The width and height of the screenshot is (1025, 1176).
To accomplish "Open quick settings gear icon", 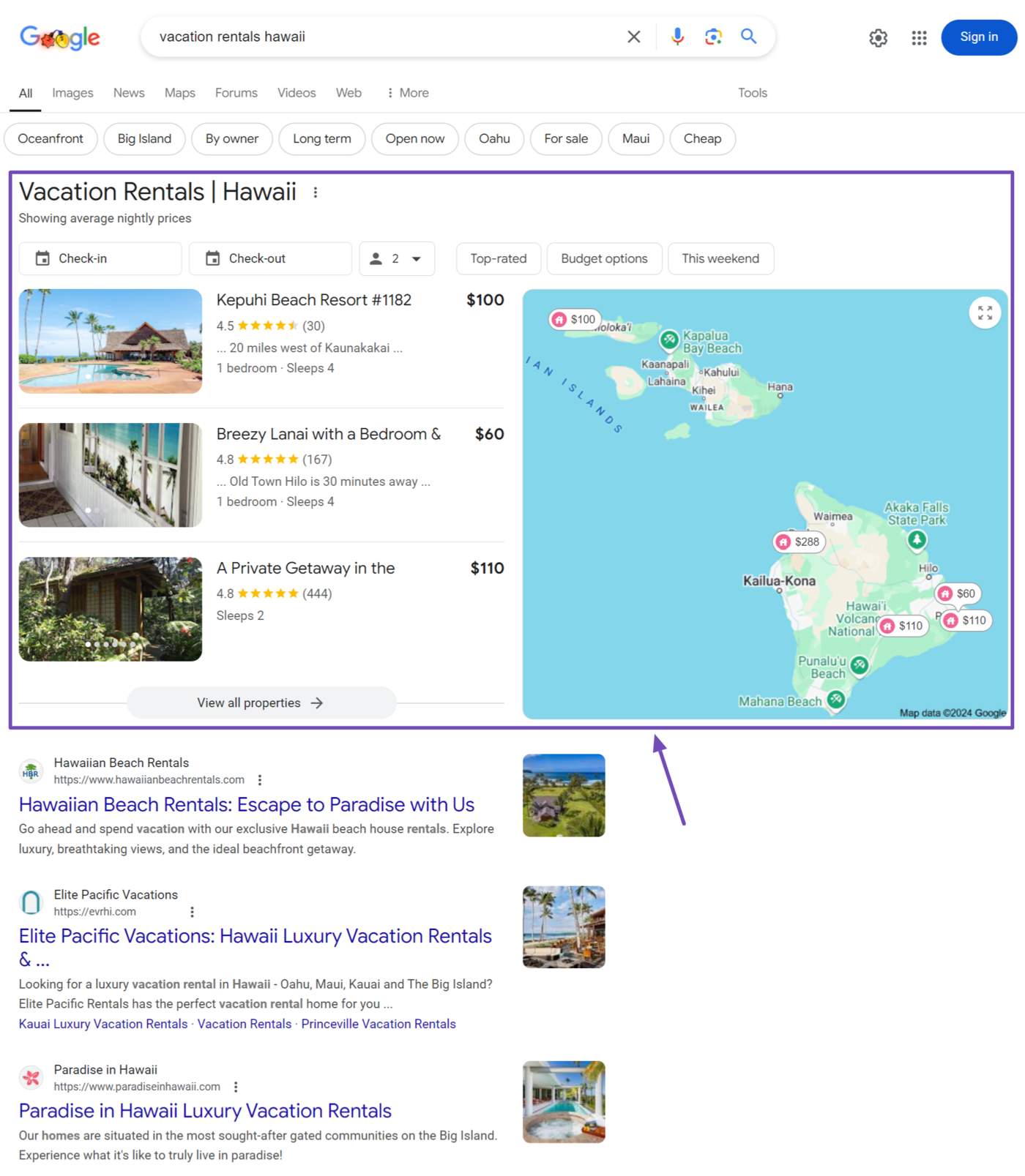I will pos(878,37).
